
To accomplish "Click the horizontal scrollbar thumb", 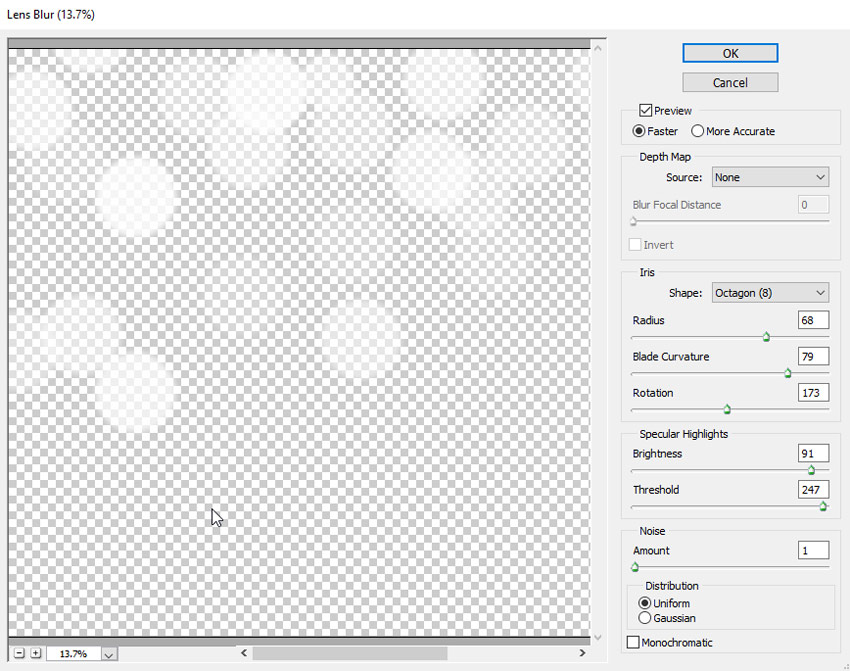I will (350, 653).
